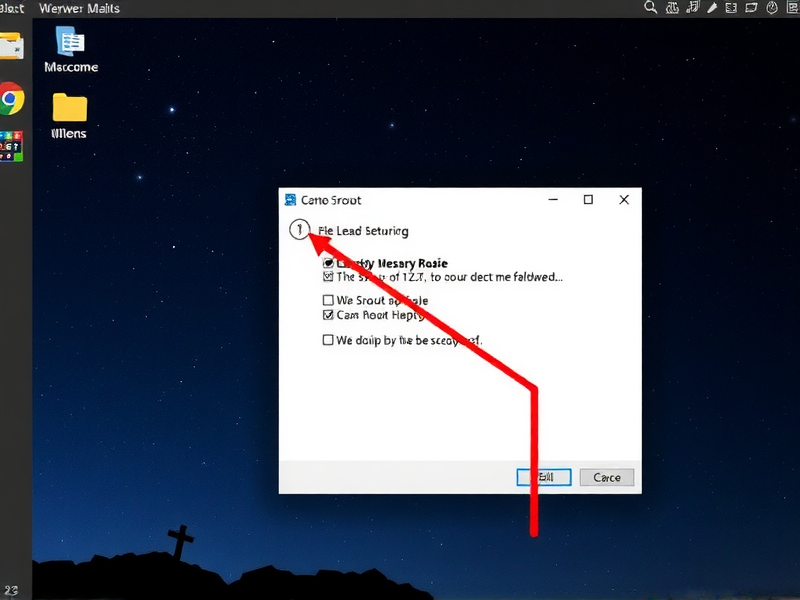The image size is (800, 600).
Task: Open the Marcome desktop document icon
Action: [x=71, y=42]
